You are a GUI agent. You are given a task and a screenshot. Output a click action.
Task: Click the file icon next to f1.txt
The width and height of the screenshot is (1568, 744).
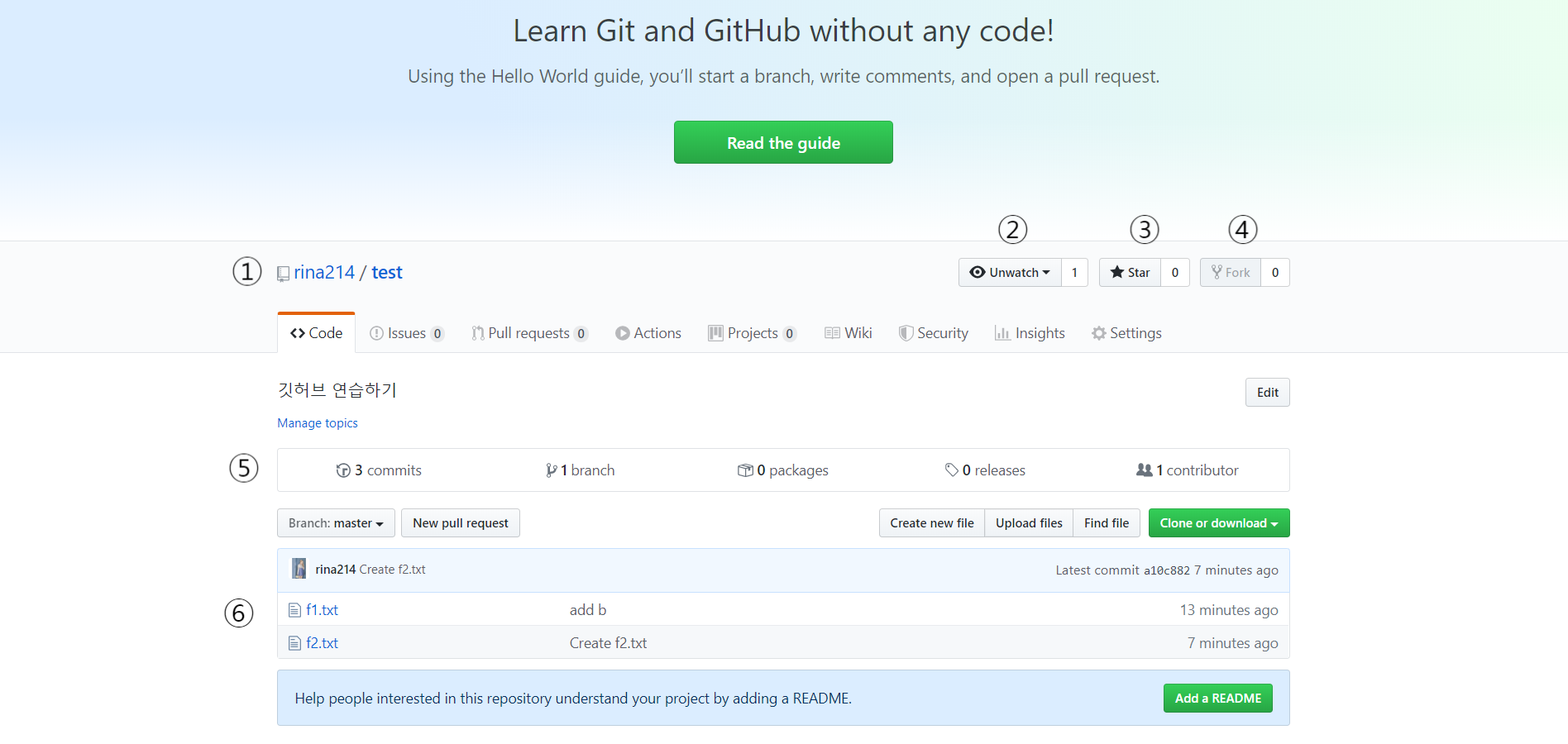[294, 610]
